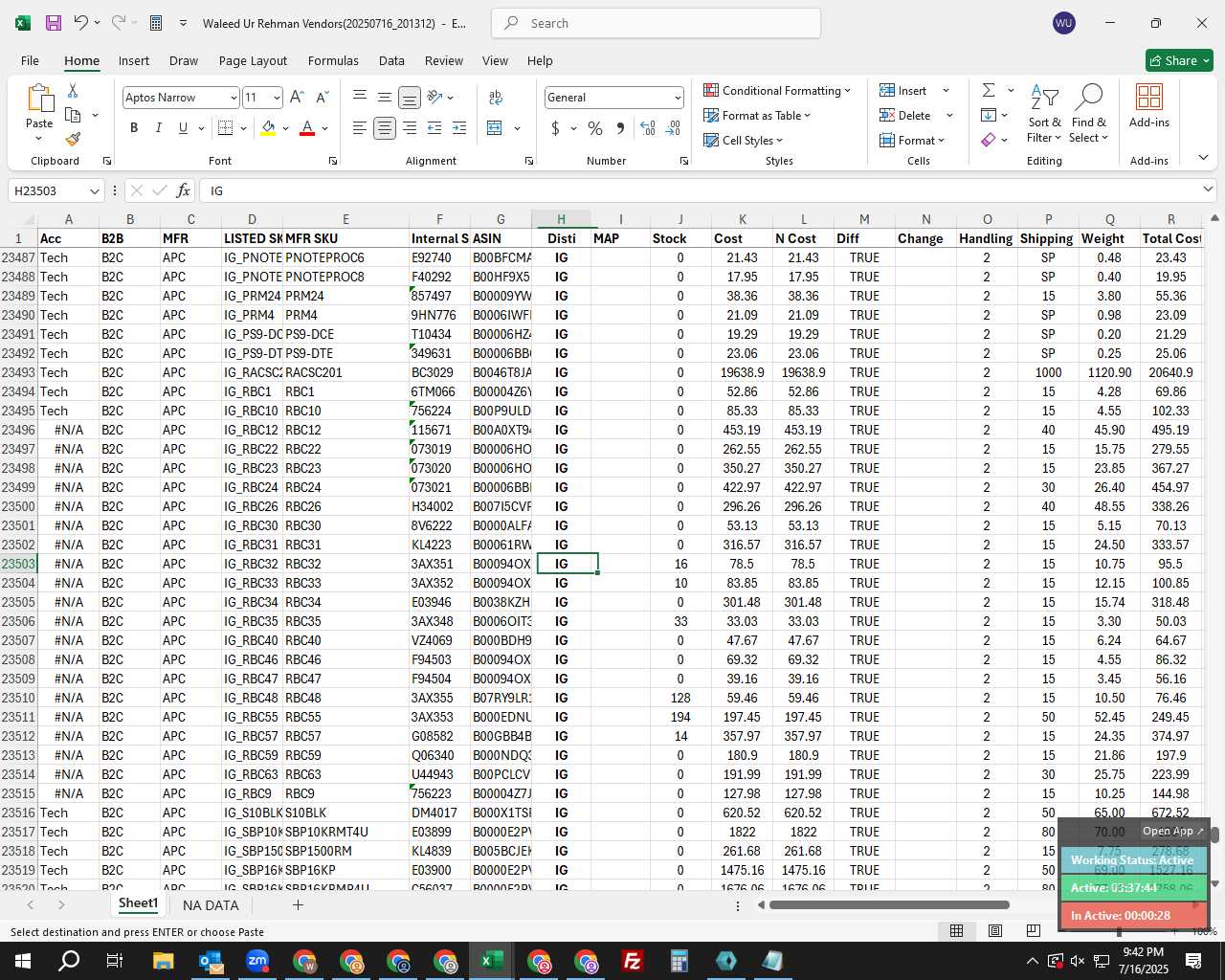Click the Search box in title bar
The image size is (1225, 980).
pyautogui.click(x=656, y=23)
